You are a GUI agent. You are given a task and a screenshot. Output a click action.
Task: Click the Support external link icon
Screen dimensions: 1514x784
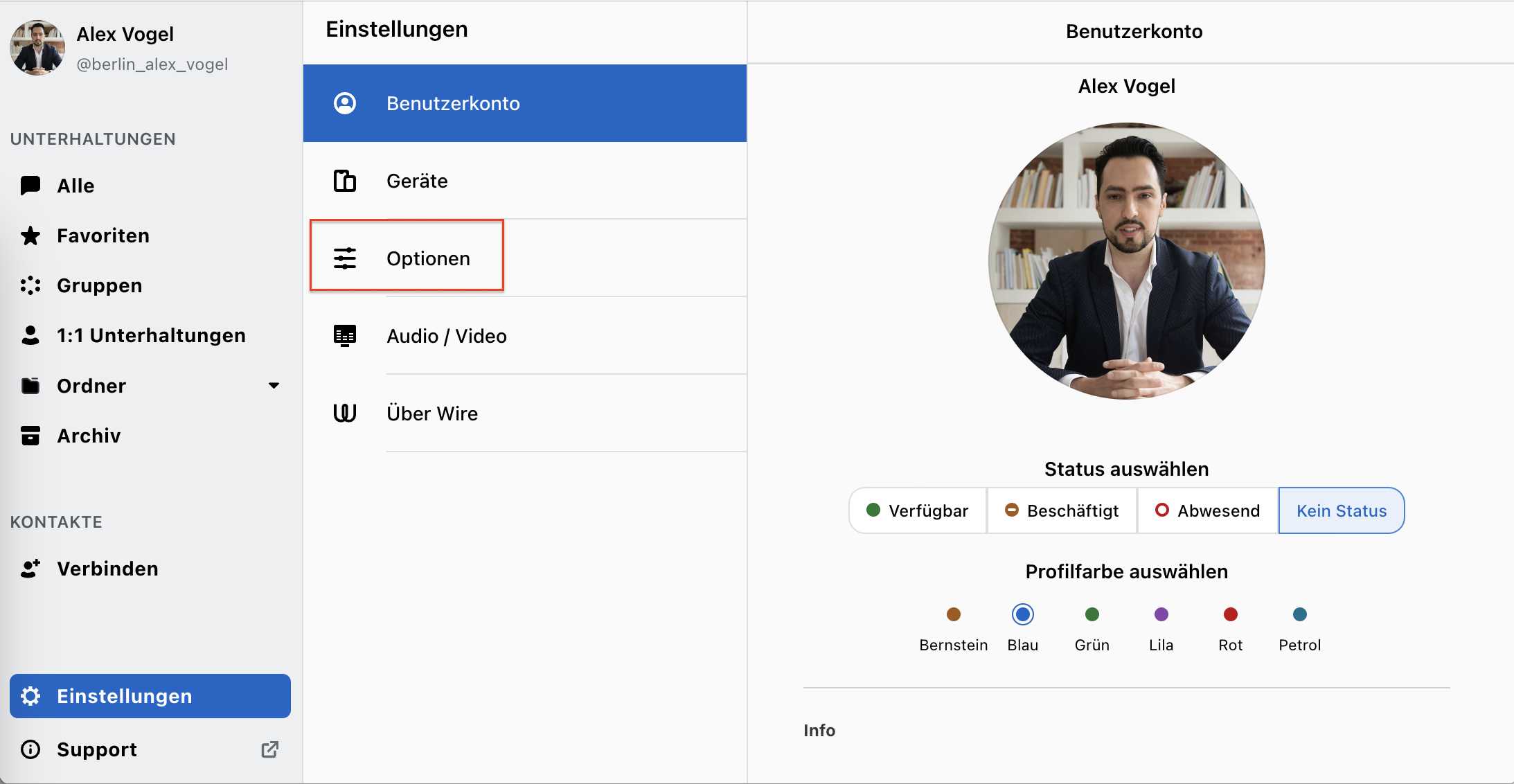270,749
